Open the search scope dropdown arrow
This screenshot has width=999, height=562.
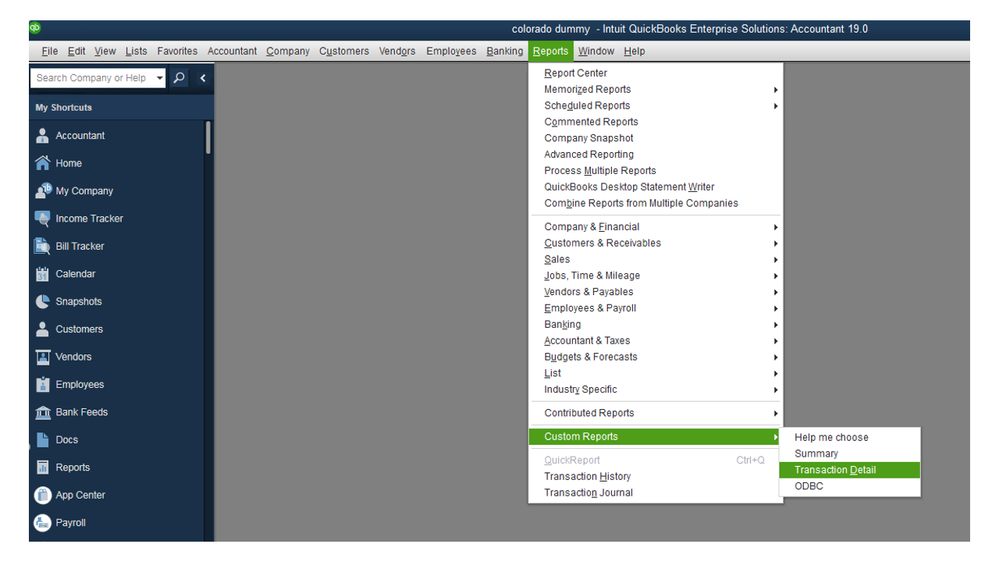(x=159, y=78)
